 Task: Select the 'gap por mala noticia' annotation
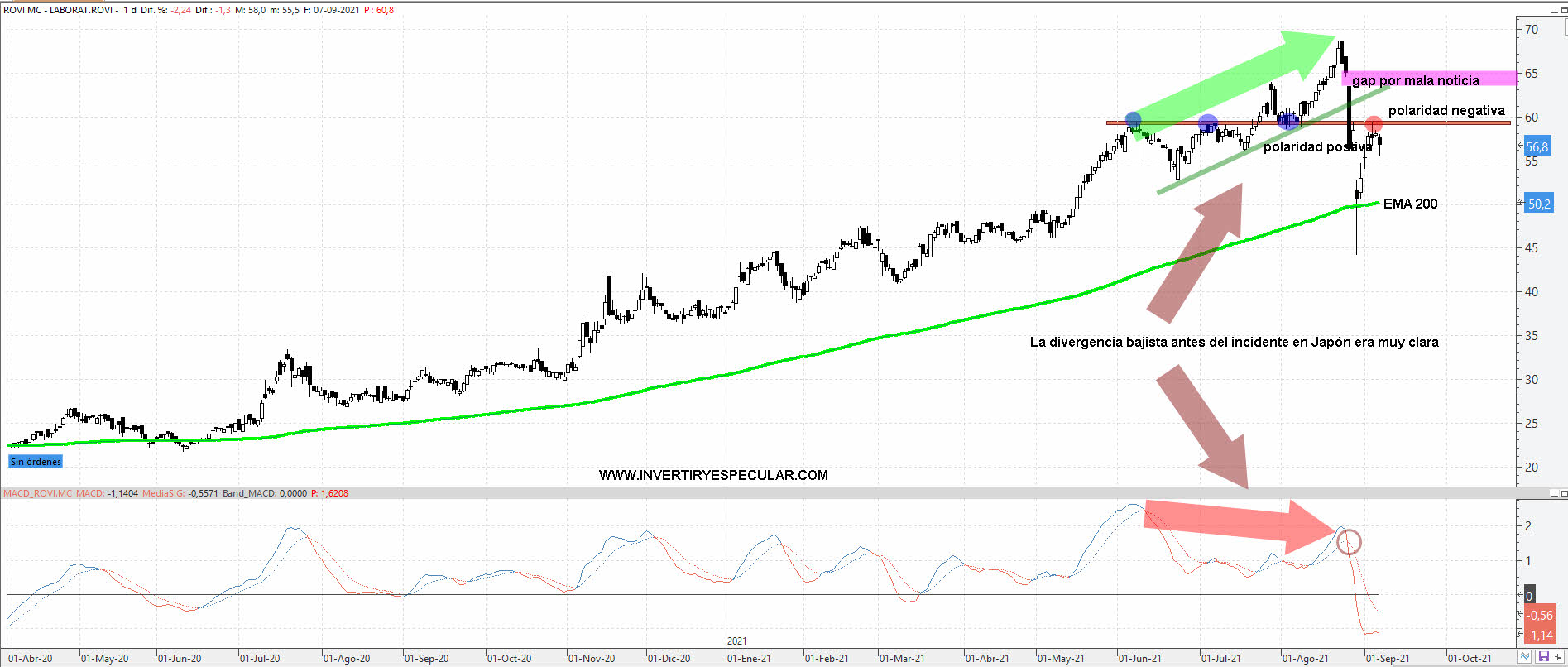pyautogui.click(x=1415, y=80)
